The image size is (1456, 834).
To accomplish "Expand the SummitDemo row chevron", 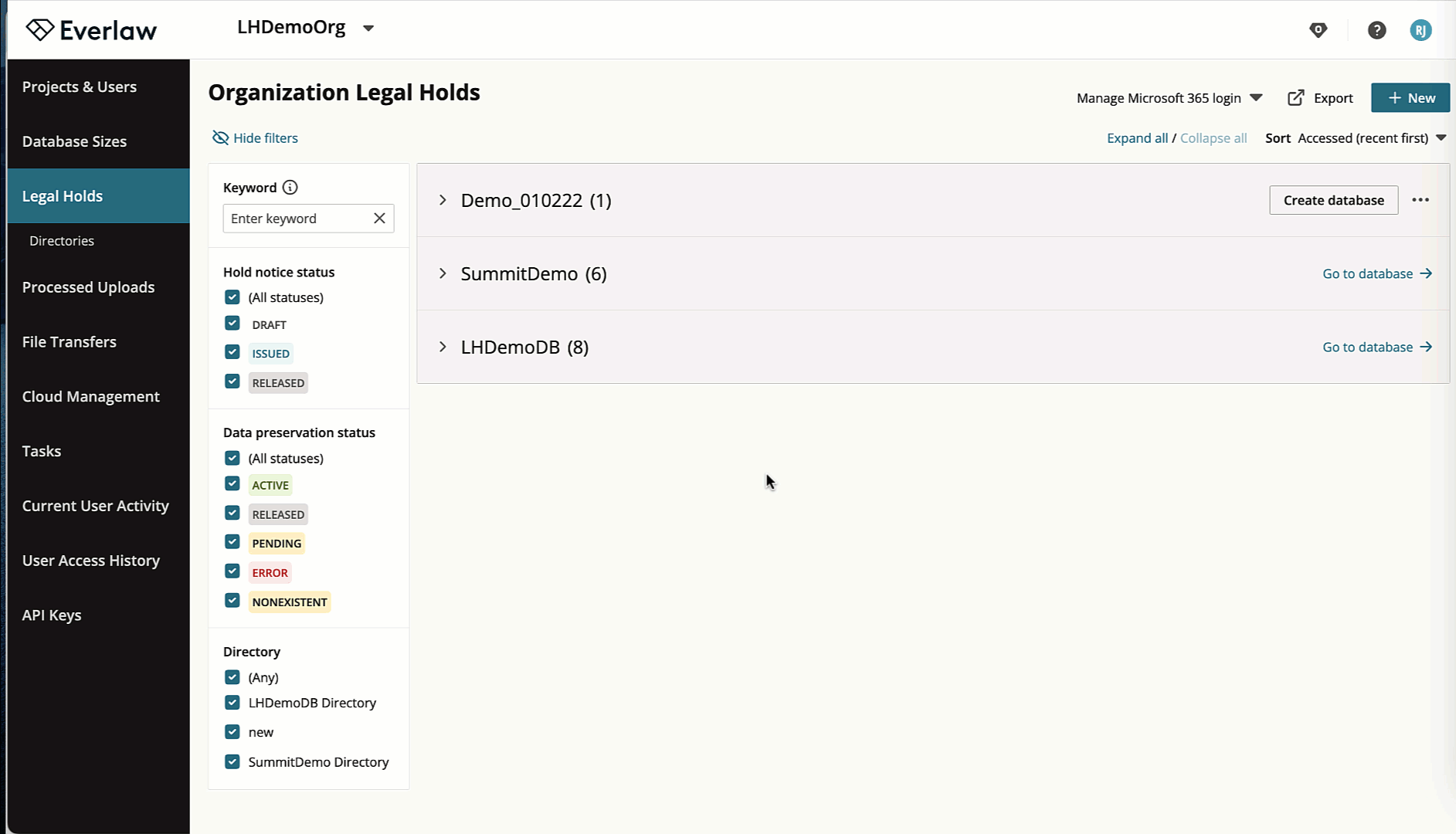I will (x=443, y=273).
